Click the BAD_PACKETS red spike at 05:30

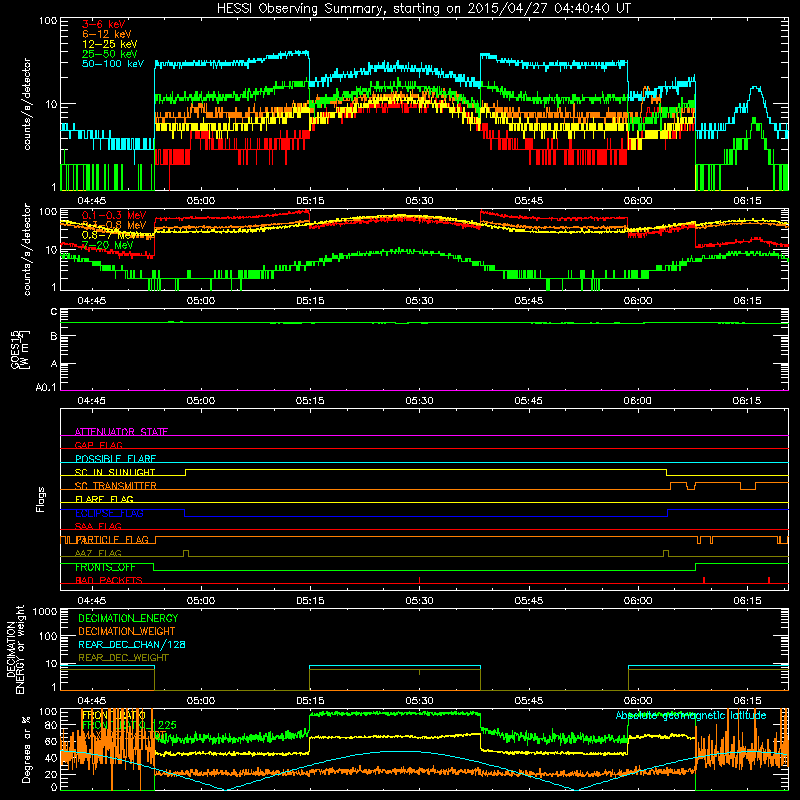[419, 580]
